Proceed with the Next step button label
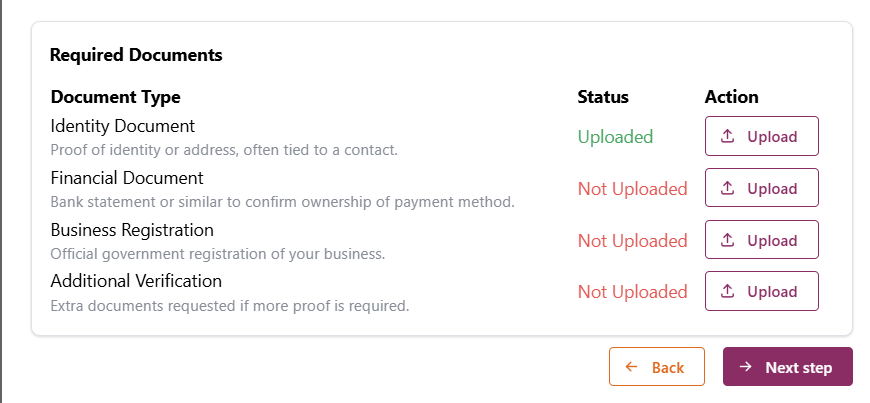 click(x=798, y=368)
